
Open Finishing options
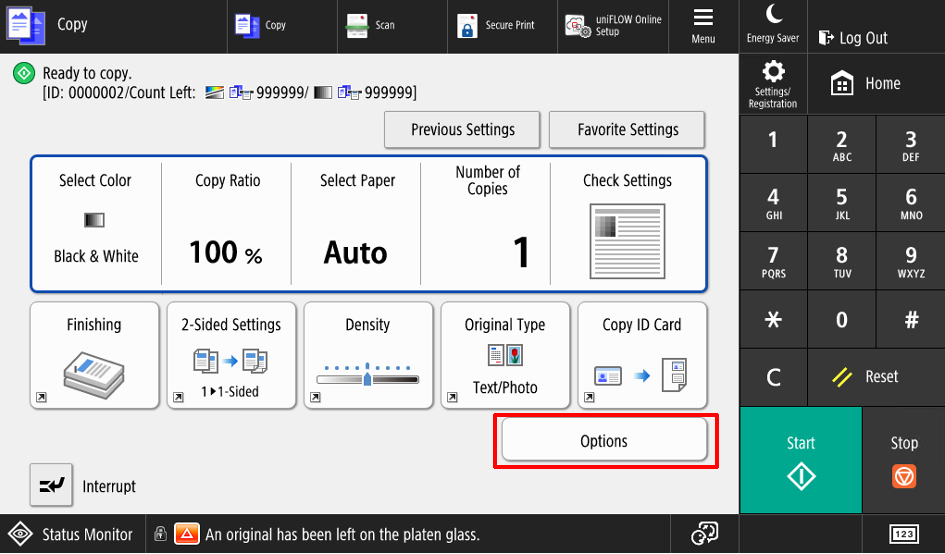(x=95, y=356)
